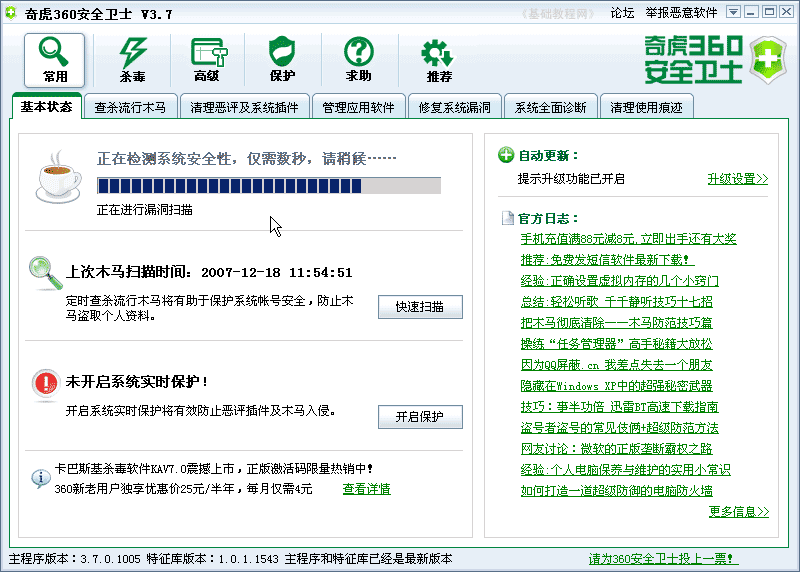Viewport: 800px width, 572px height.
Task: Open log link 如何打造一道超级防御的电脑防火墙
Action: (x=616, y=490)
